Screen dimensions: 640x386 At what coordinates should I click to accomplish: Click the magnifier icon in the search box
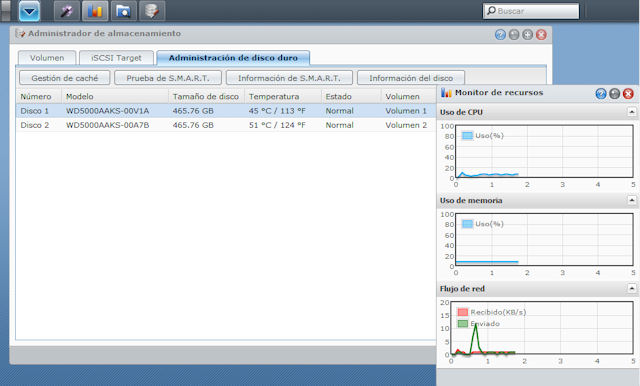(491, 11)
